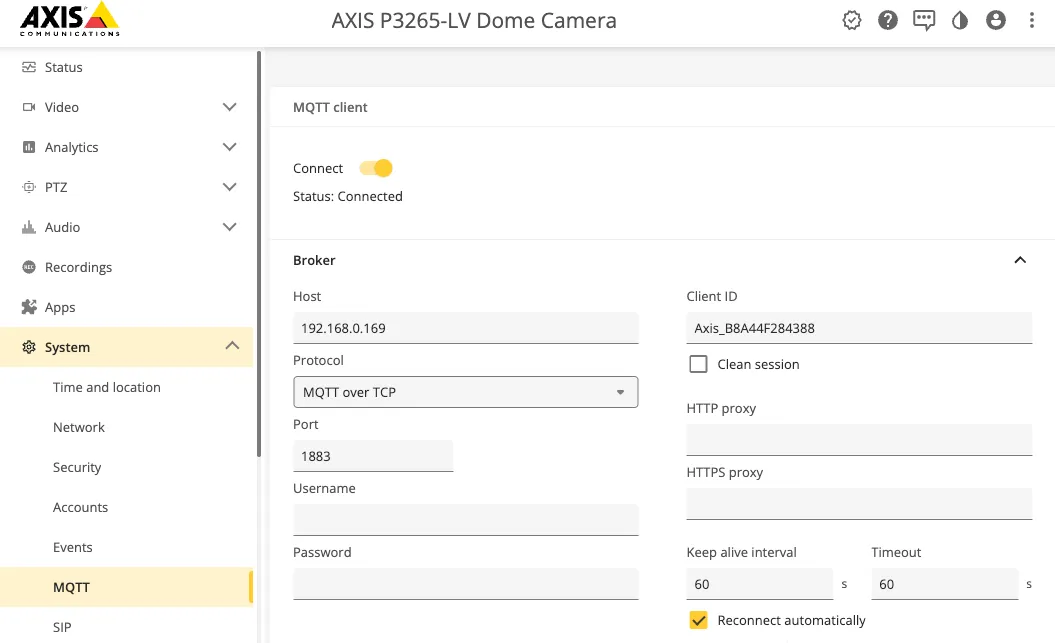Expand the PTZ menu chevron

click(229, 187)
